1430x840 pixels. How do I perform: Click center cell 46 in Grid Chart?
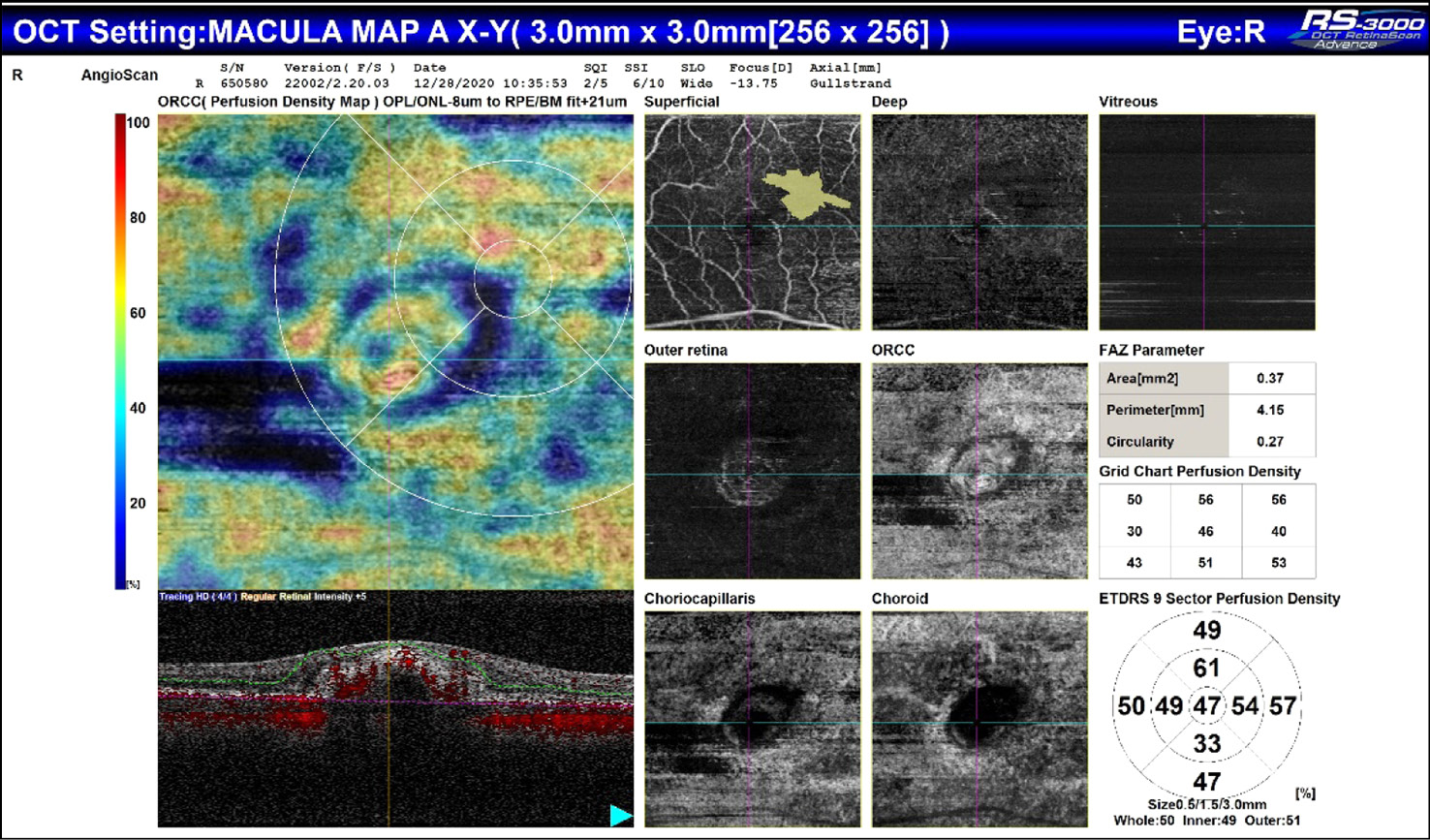coord(1206,531)
